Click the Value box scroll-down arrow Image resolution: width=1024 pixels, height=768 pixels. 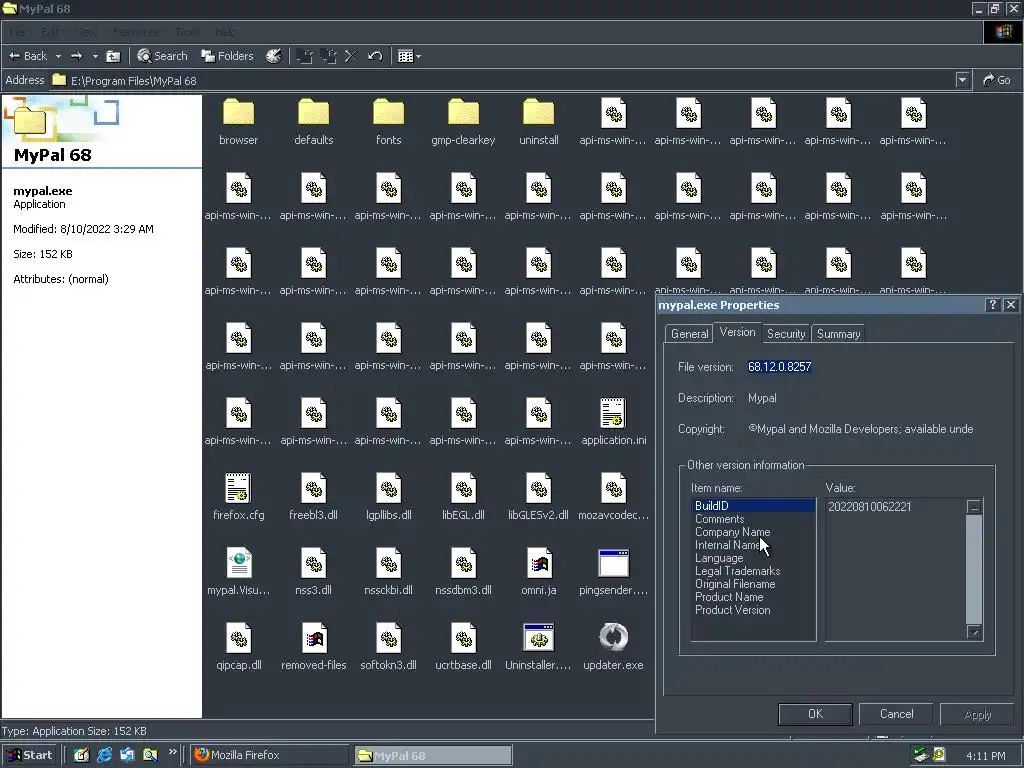(974, 632)
